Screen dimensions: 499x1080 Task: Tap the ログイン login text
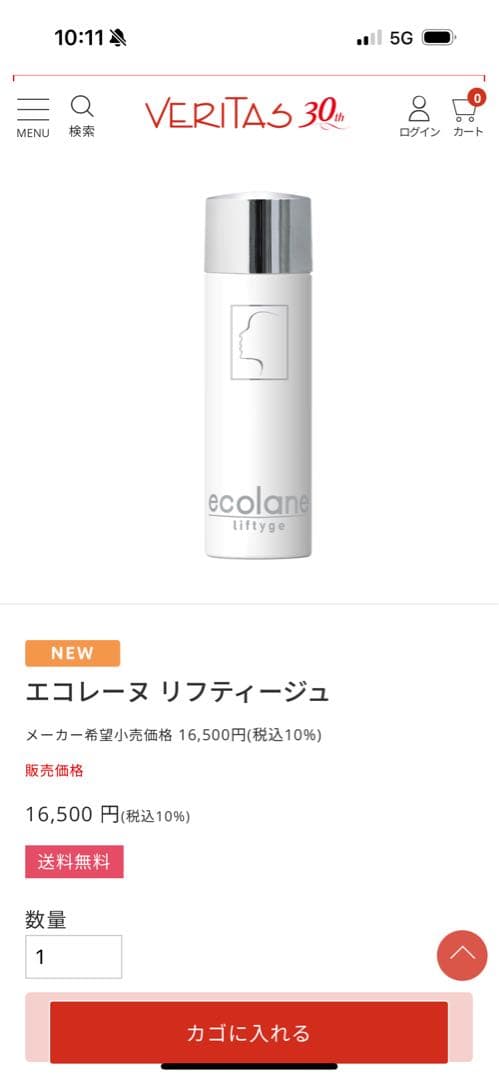(419, 132)
